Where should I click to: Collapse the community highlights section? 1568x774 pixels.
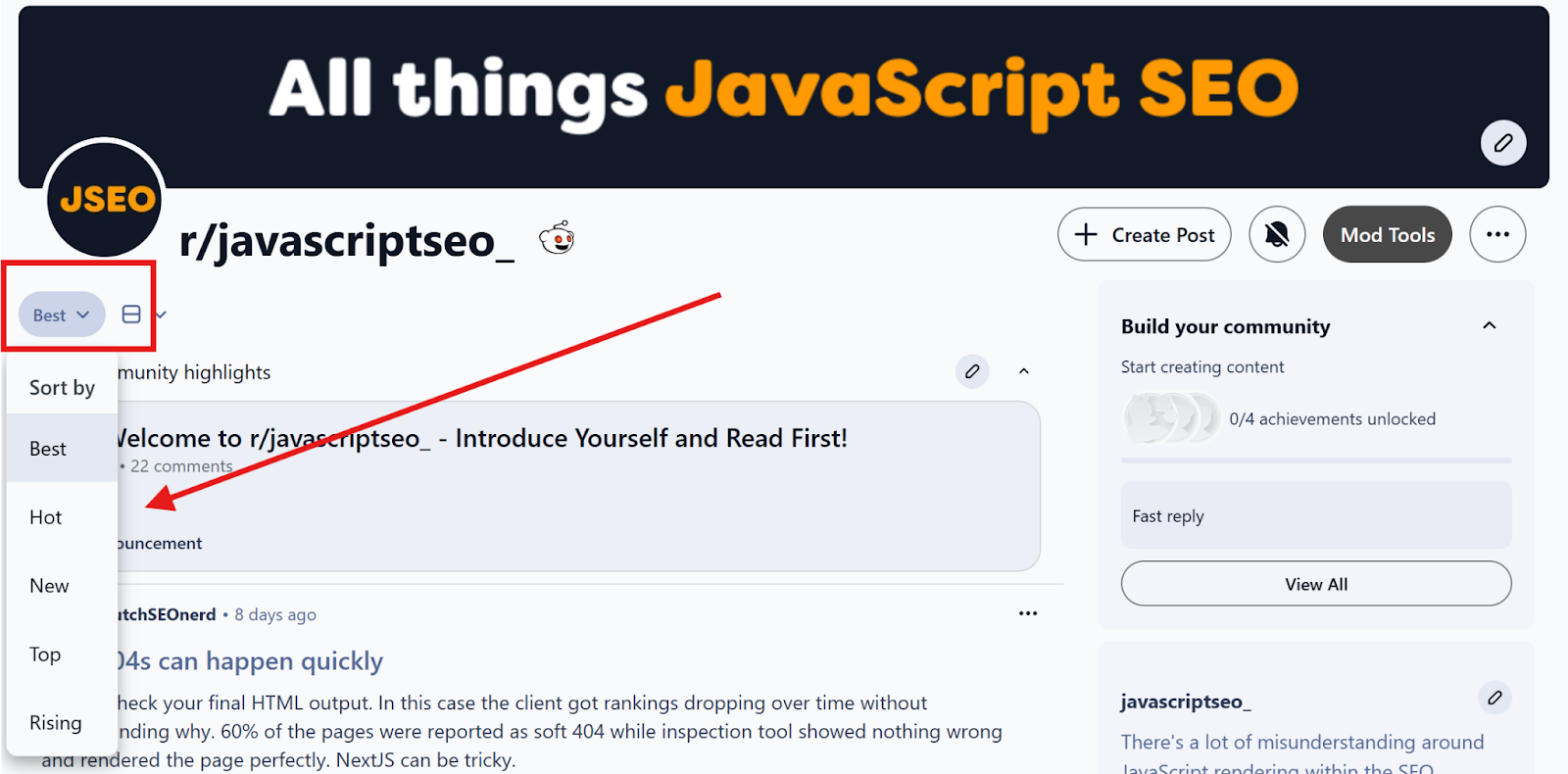(x=1023, y=371)
